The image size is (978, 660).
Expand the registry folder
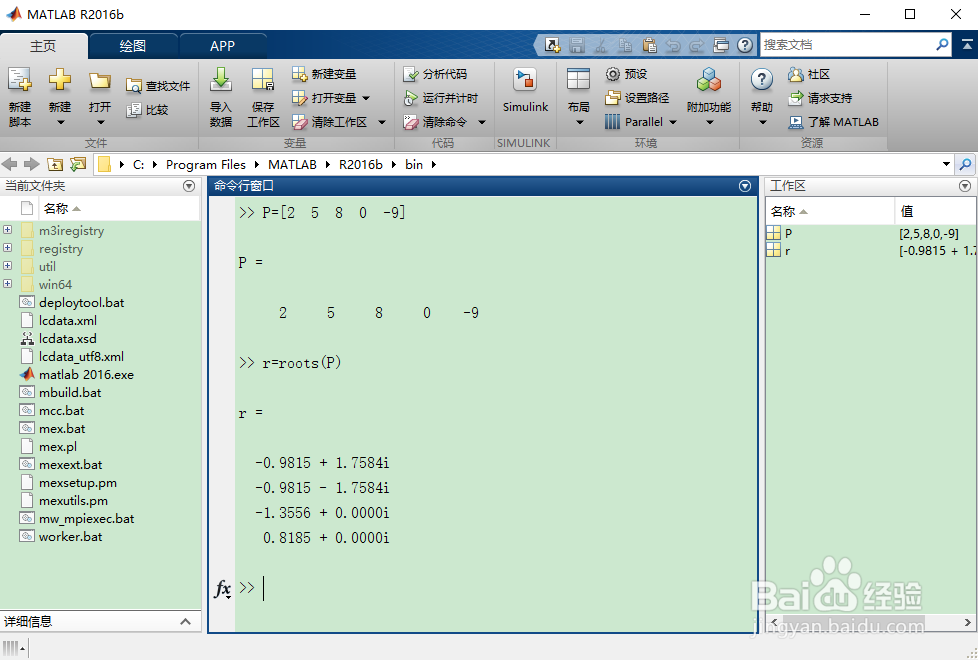7,248
